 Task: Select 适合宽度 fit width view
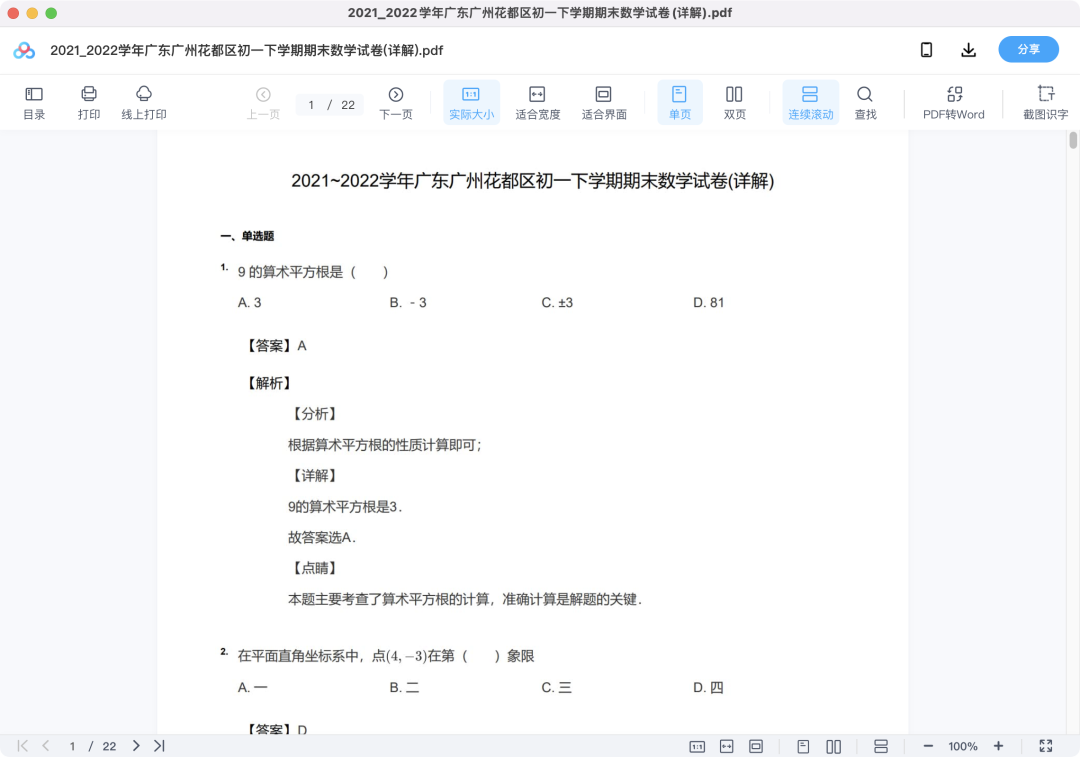click(537, 103)
